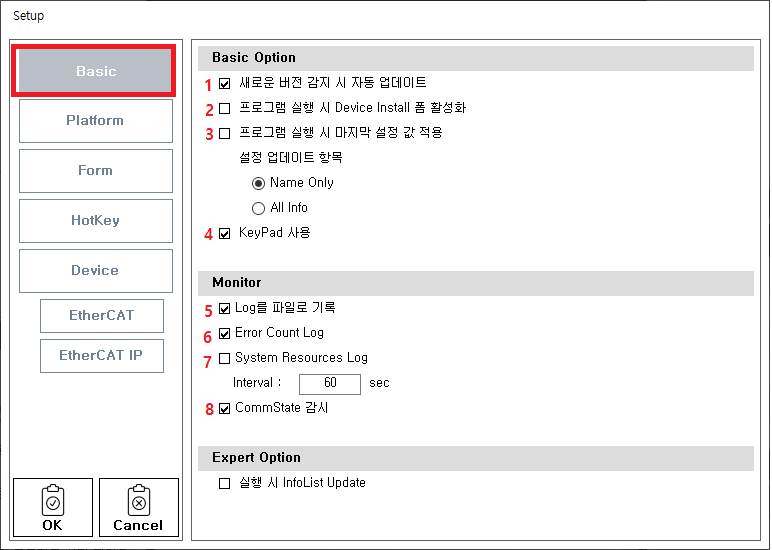
Task: Disable Log를 파일로 기록 checkbox
Action: (x=224, y=308)
